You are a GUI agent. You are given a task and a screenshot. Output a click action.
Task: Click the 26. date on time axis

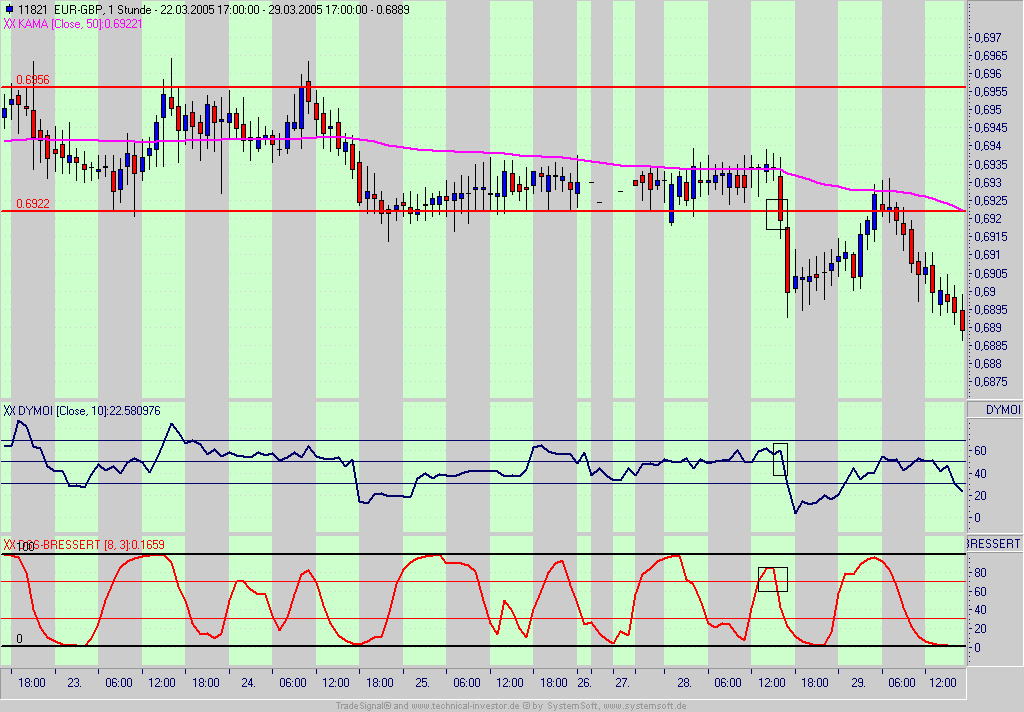(584, 683)
